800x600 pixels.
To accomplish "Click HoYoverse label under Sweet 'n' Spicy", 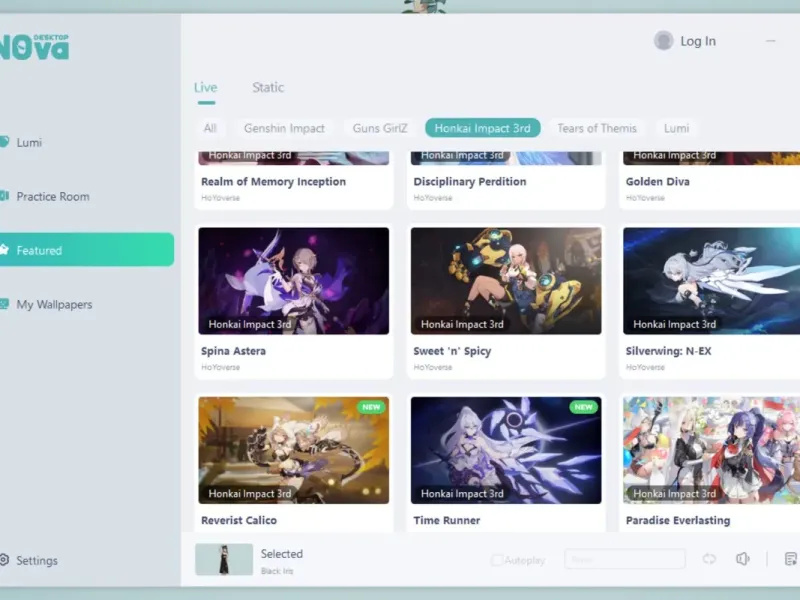I will (433, 367).
